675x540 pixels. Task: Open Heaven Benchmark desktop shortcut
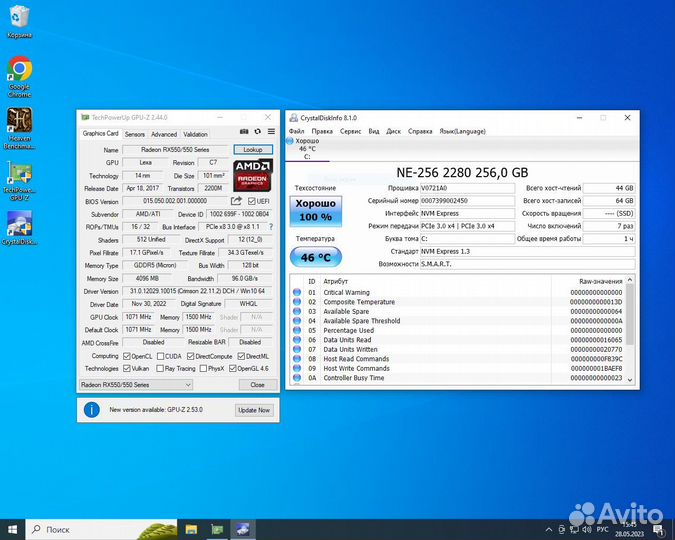point(19,128)
